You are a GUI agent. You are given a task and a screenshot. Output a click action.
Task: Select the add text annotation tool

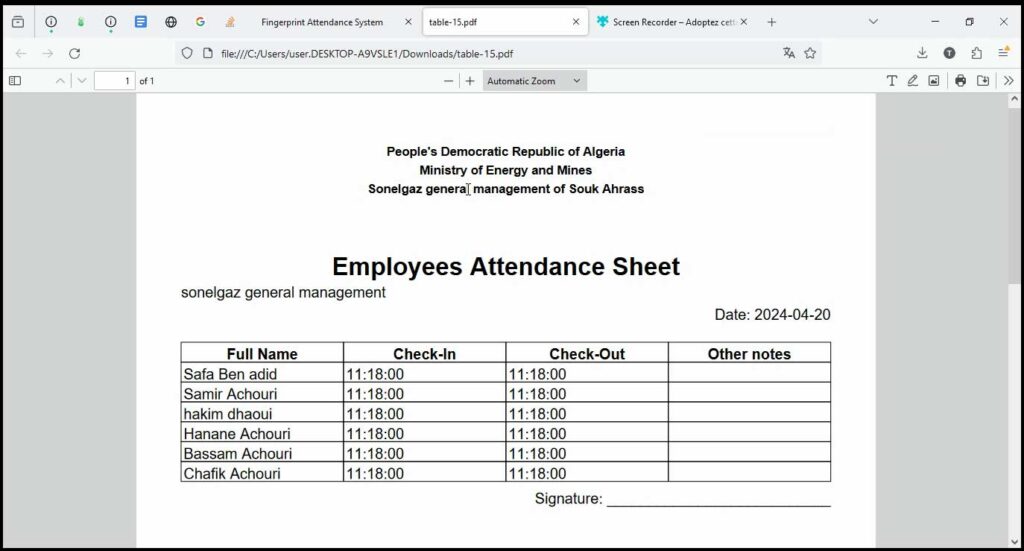[x=891, y=81]
